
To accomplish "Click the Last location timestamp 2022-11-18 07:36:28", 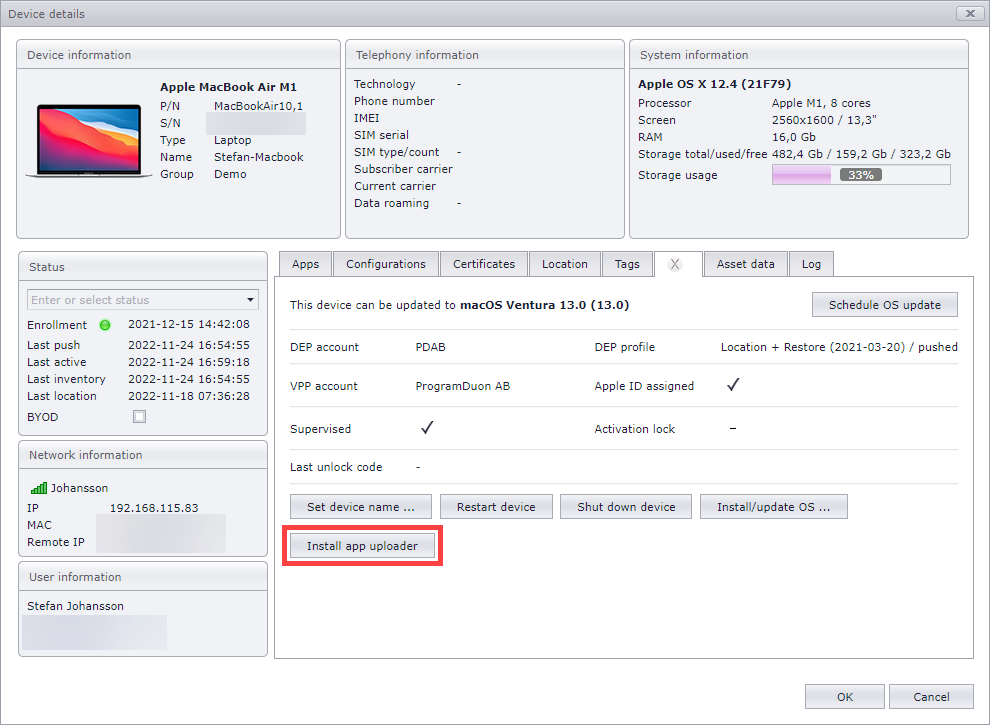I will tap(189, 396).
